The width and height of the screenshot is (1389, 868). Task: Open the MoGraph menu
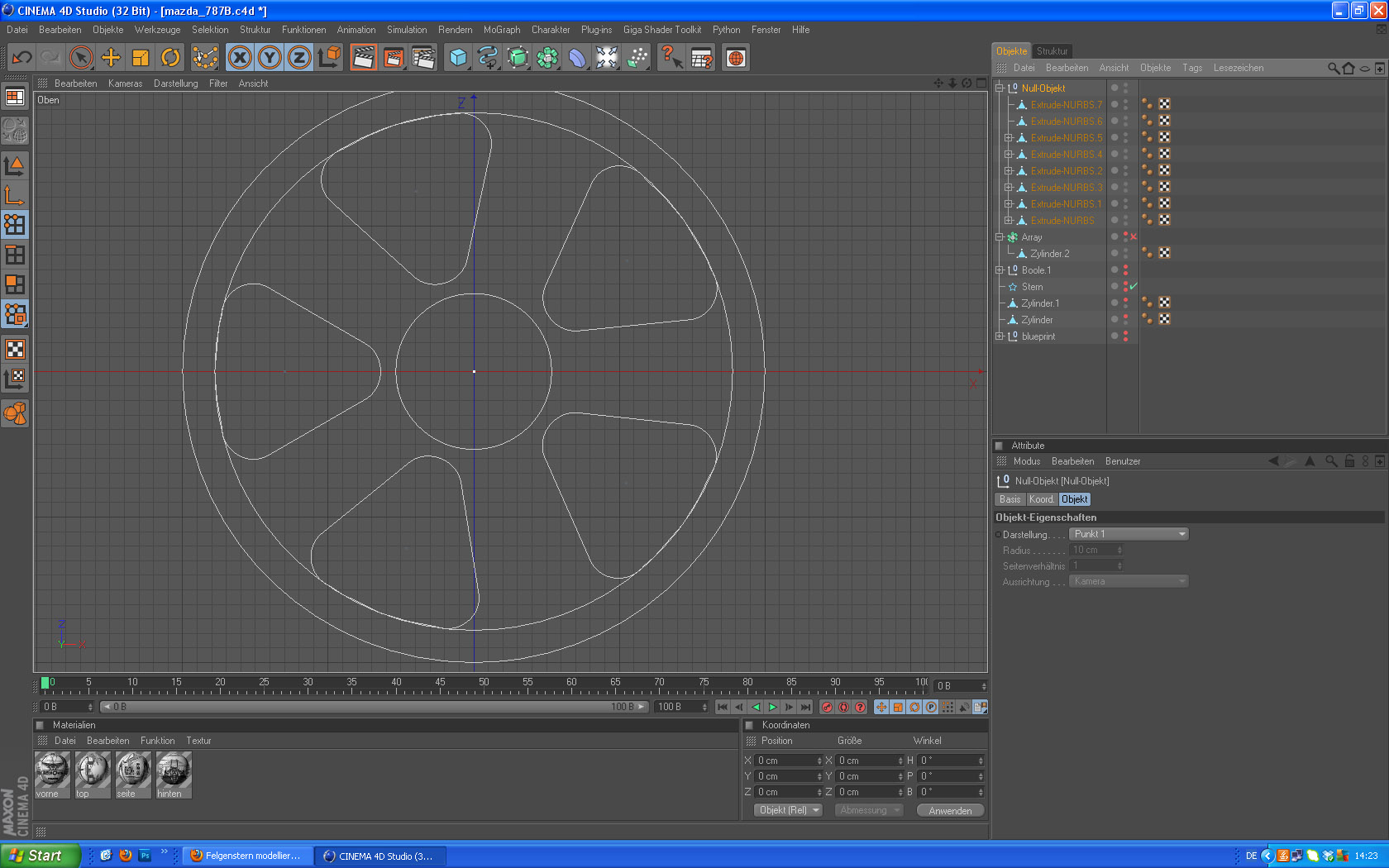click(502, 30)
